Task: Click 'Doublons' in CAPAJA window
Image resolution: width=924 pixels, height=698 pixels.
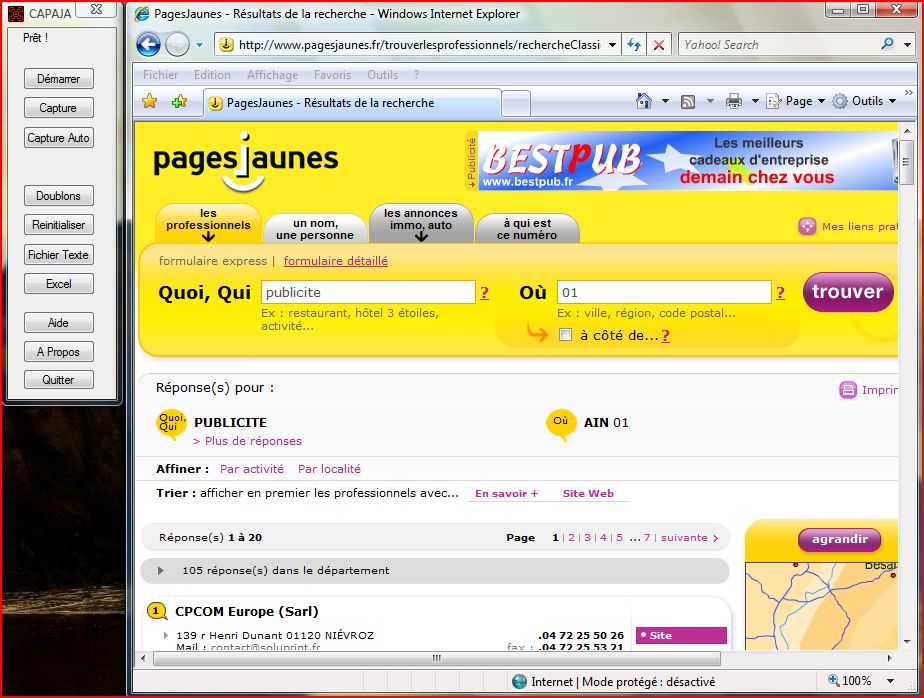Action: tap(58, 195)
